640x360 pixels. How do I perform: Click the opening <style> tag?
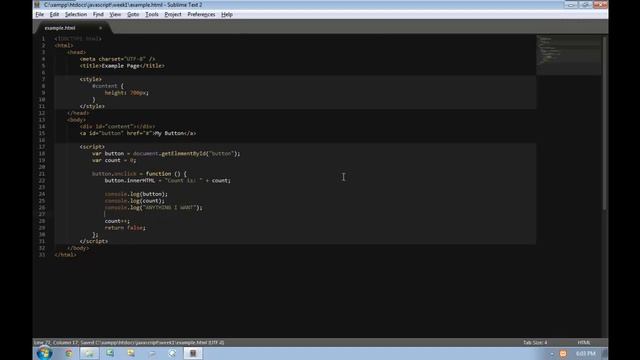(91, 79)
